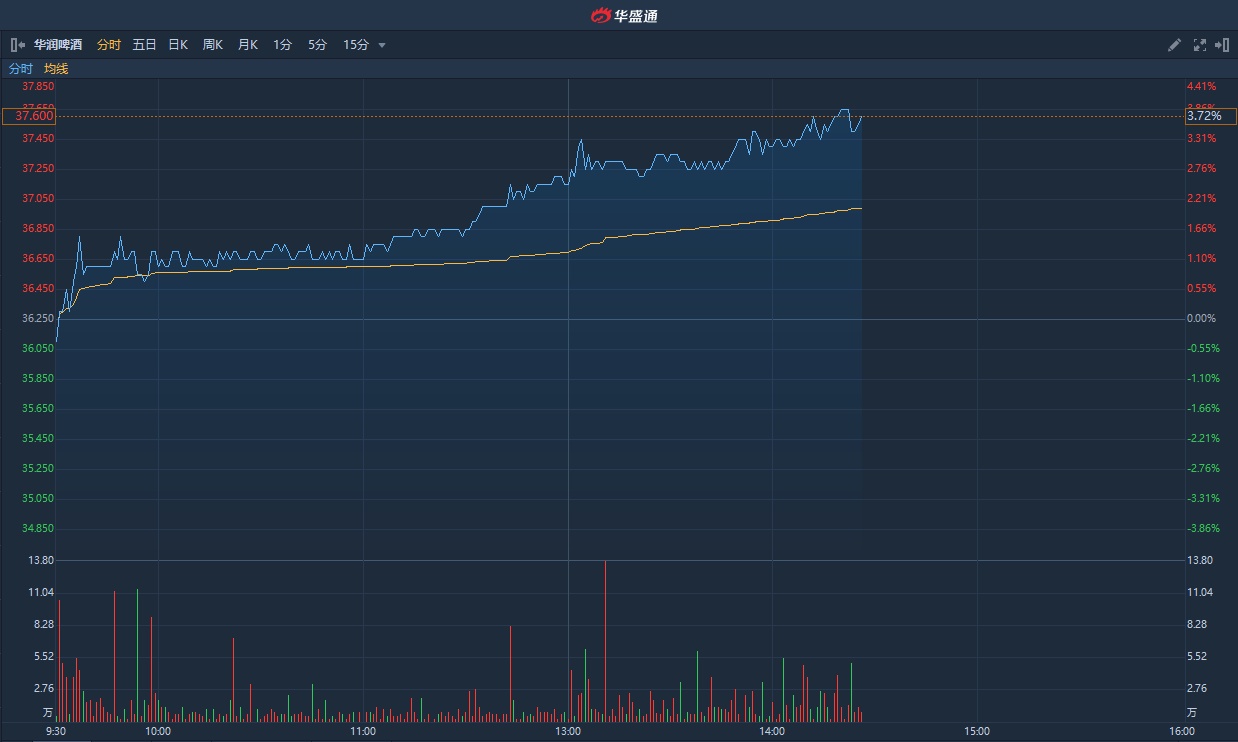
Task: Open the more time periods dropdown arrow
Action: point(382,45)
